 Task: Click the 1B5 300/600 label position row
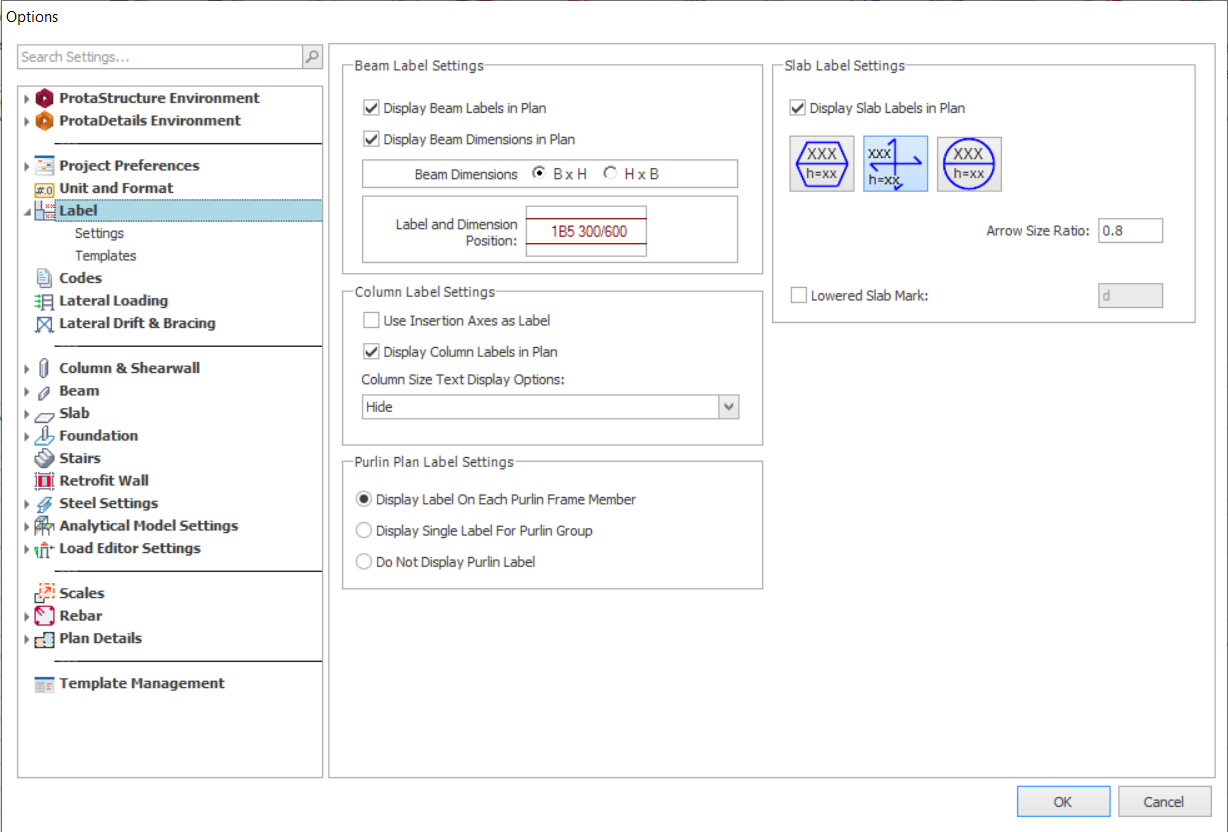(586, 232)
